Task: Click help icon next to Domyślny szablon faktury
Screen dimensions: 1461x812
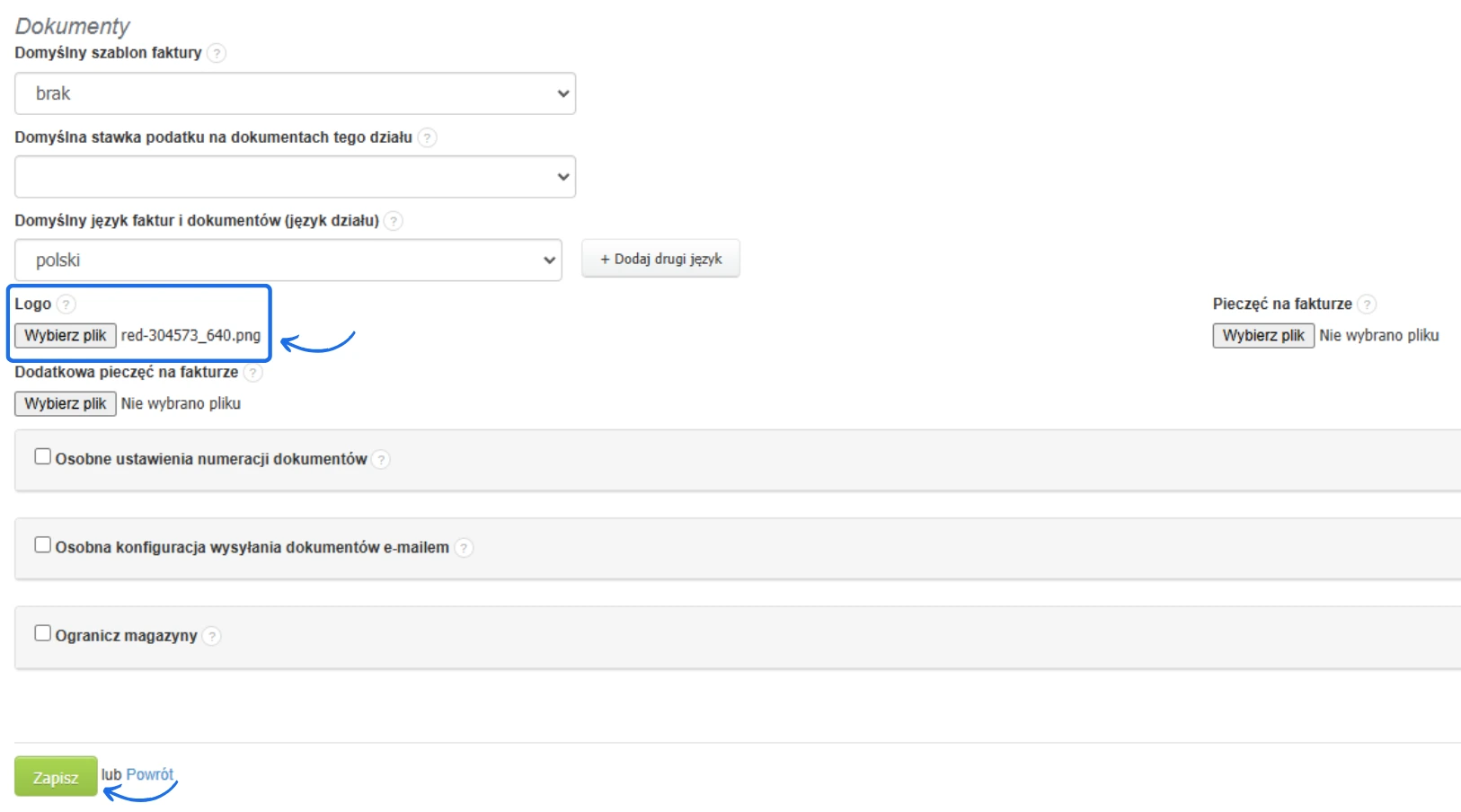Action: click(217, 53)
